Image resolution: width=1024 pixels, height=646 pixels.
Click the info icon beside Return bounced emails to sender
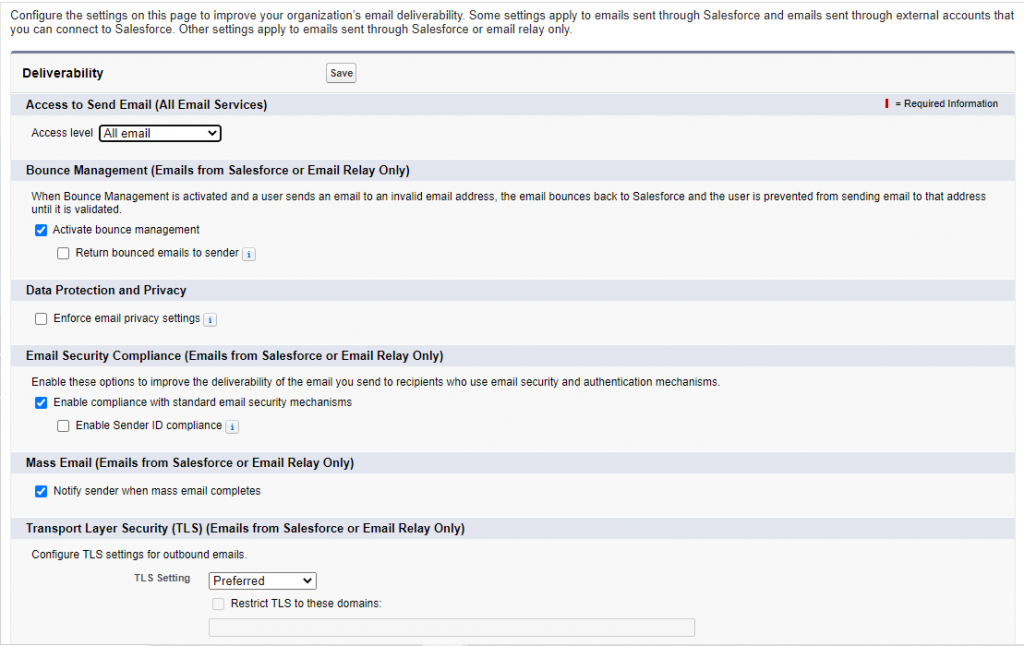coord(248,253)
